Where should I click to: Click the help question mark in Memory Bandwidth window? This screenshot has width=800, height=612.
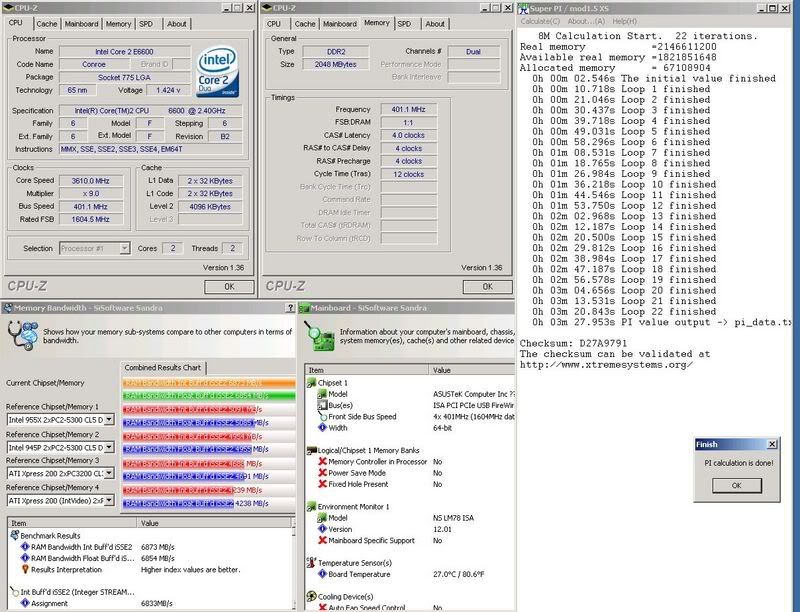coord(290,308)
